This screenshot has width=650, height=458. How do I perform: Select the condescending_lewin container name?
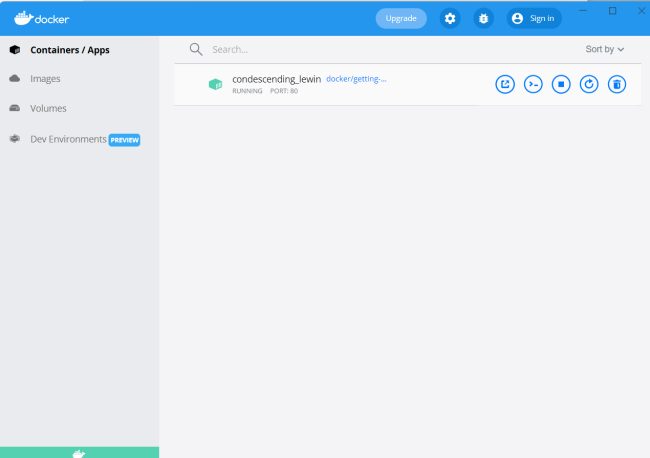pos(276,79)
